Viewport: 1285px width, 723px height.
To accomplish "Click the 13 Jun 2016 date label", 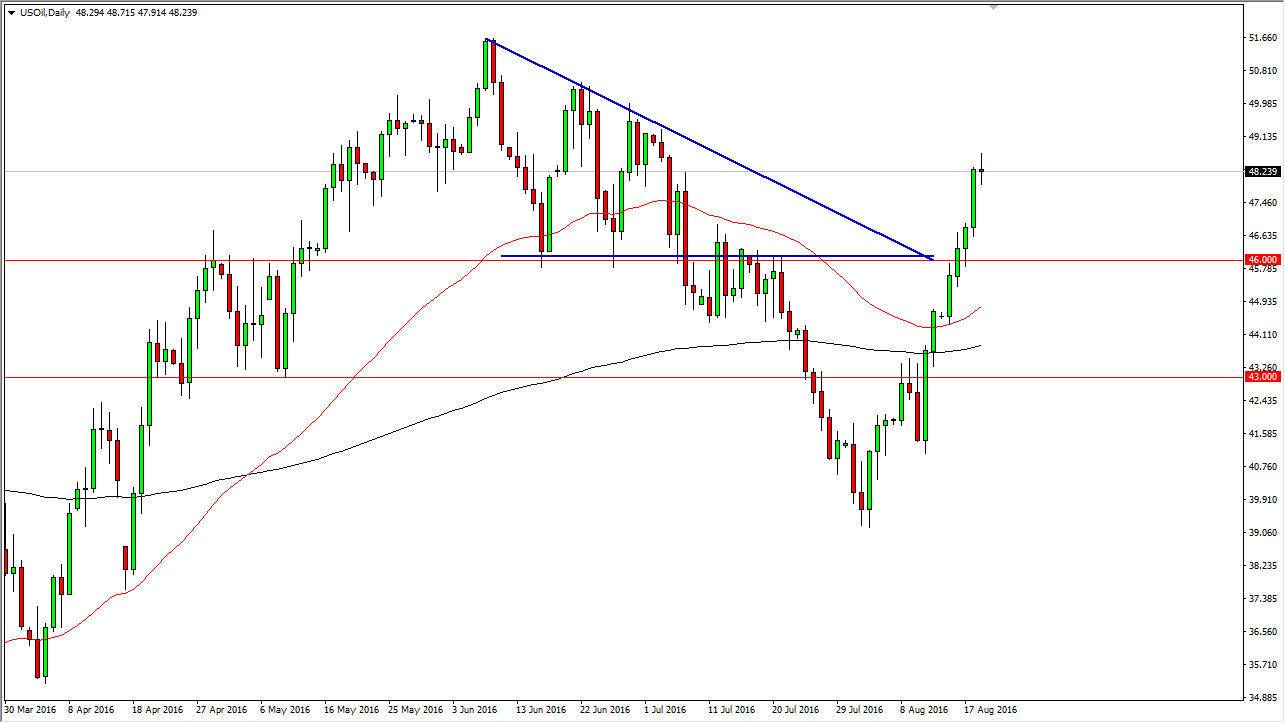I will pyautogui.click(x=540, y=711).
